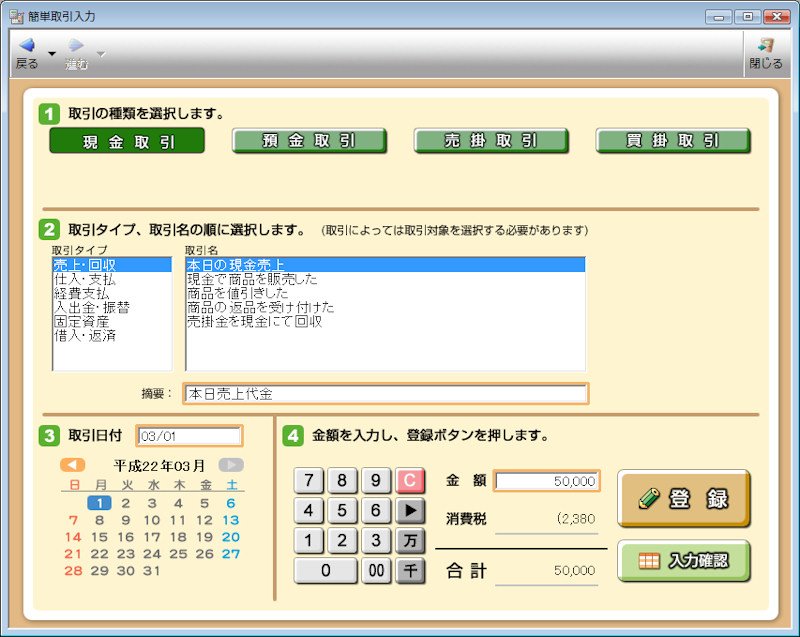Click the keypad right-arrow key
Image resolution: width=800 pixels, height=637 pixels.
click(x=410, y=510)
